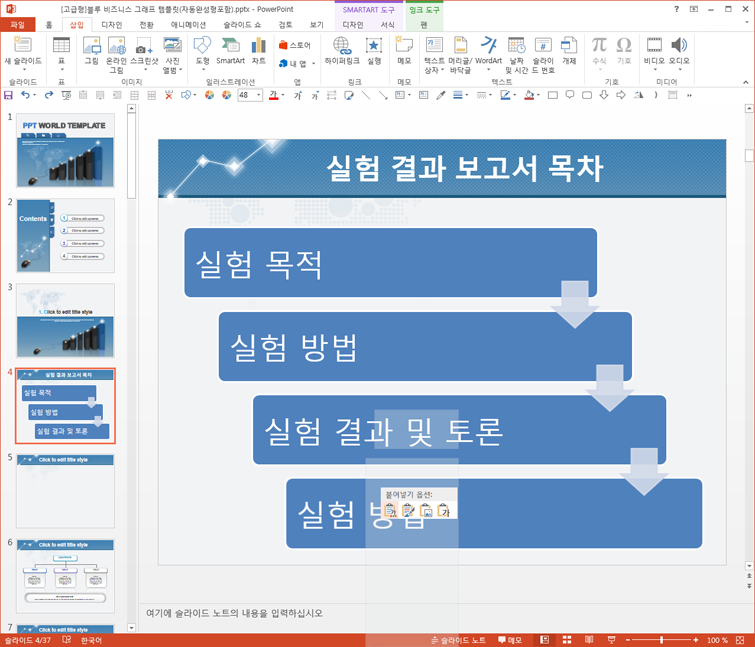Insert a chart (차트)
The height and width of the screenshot is (647, 755).
click(x=259, y=51)
